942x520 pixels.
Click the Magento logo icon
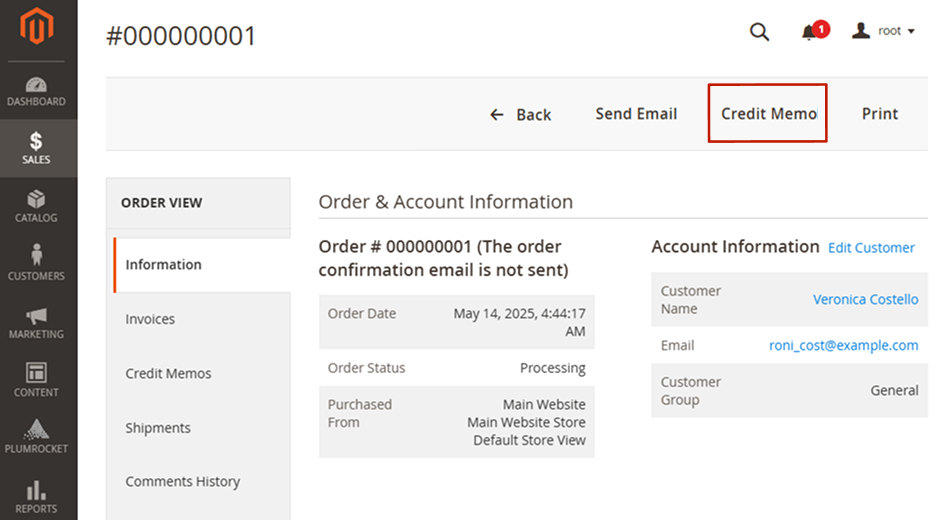(37, 29)
